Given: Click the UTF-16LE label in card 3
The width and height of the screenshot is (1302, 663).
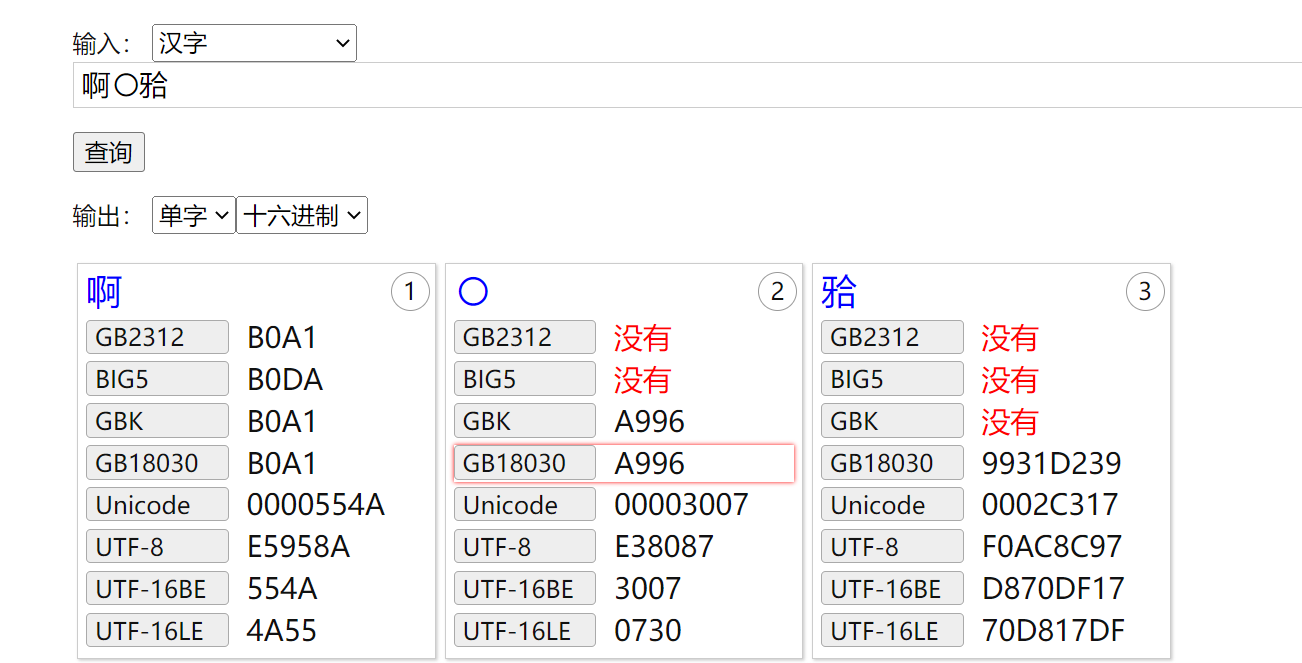Looking at the screenshot, I should coord(892,631).
